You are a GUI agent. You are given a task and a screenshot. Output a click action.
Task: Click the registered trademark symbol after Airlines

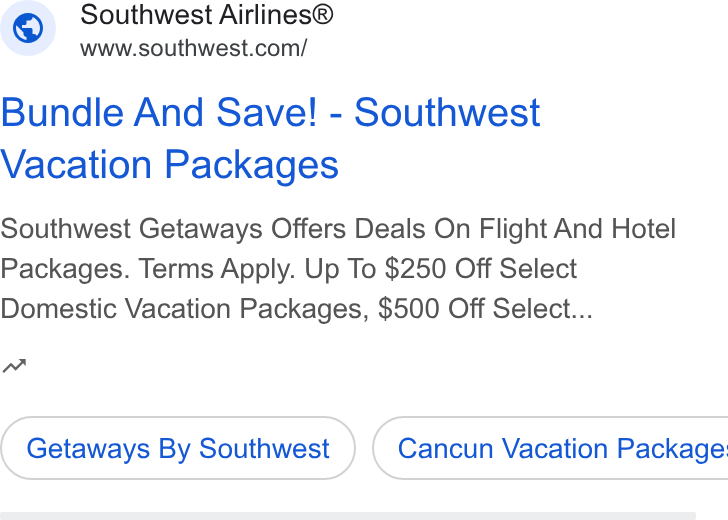pos(323,14)
